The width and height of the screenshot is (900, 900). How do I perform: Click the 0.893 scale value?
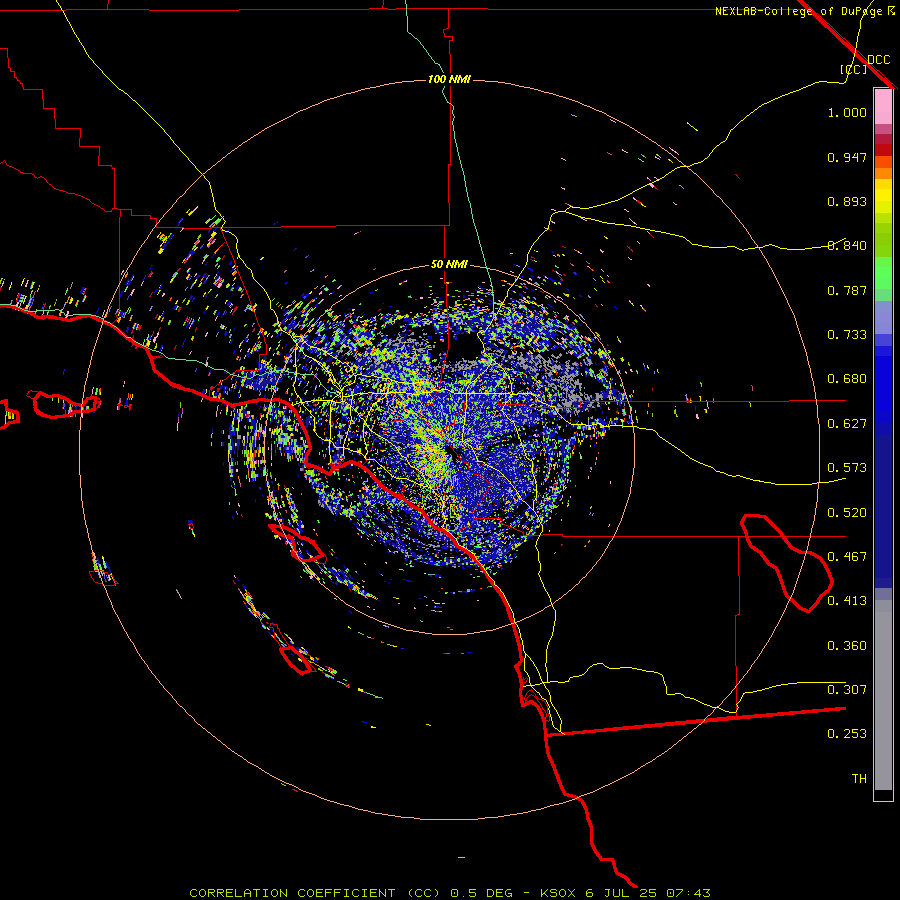(847, 201)
